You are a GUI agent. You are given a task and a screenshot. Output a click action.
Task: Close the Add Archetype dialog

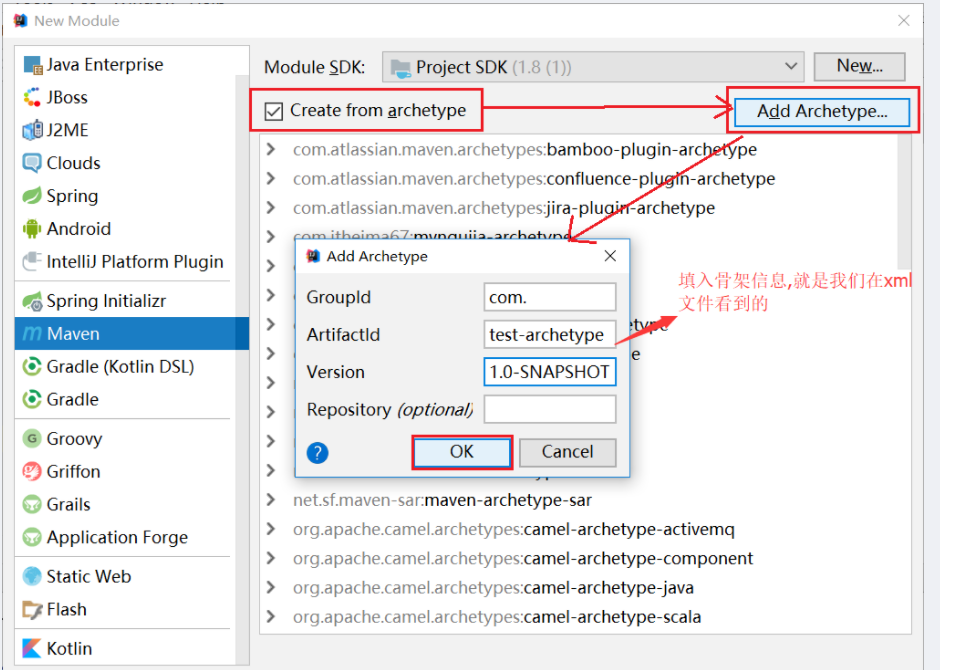pyautogui.click(x=610, y=256)
